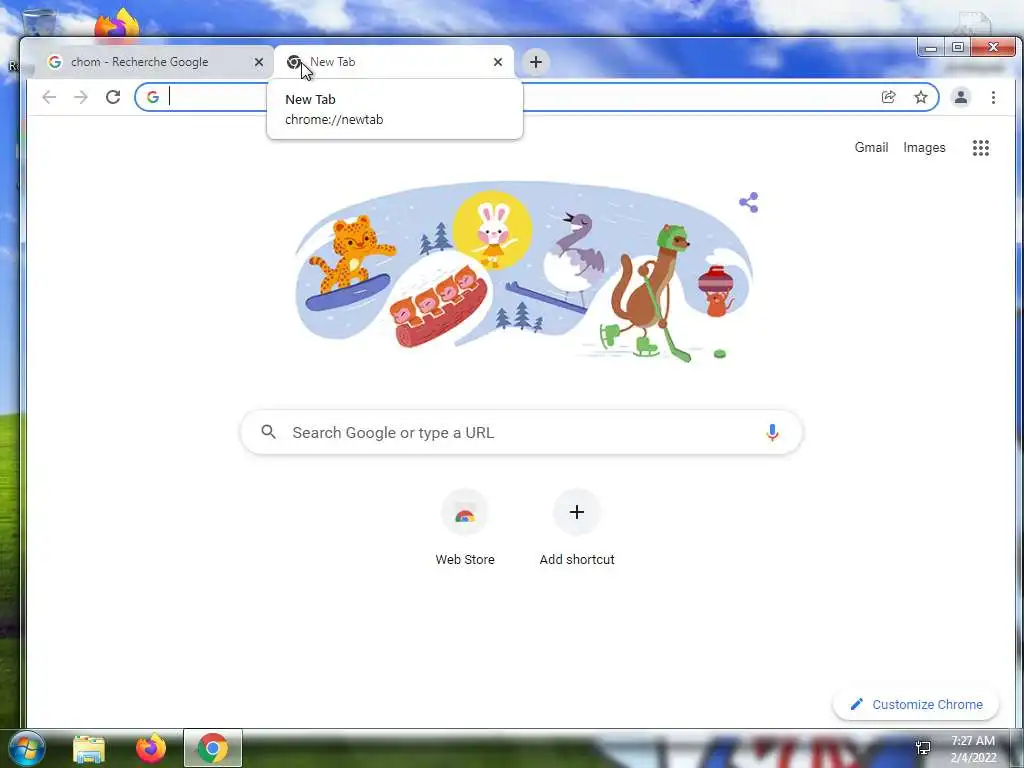Start voice search with the microphone

pos(772,432)
